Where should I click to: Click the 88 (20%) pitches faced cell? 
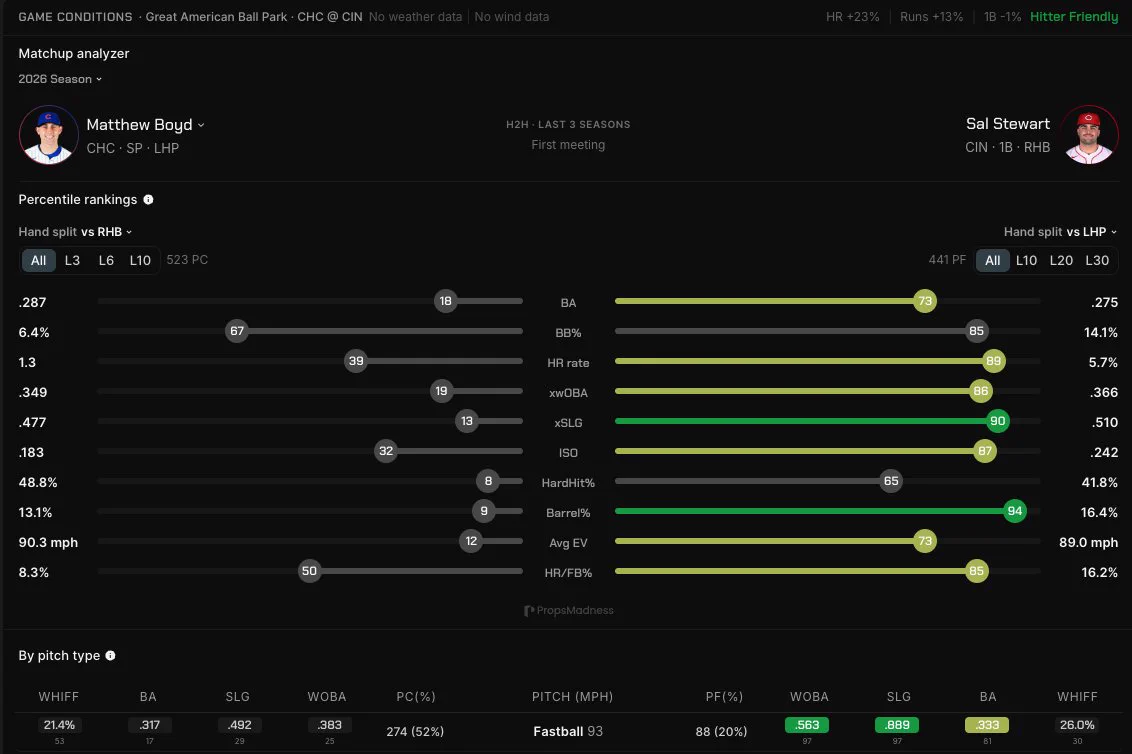pyautogui.click(x=721, y=732)
